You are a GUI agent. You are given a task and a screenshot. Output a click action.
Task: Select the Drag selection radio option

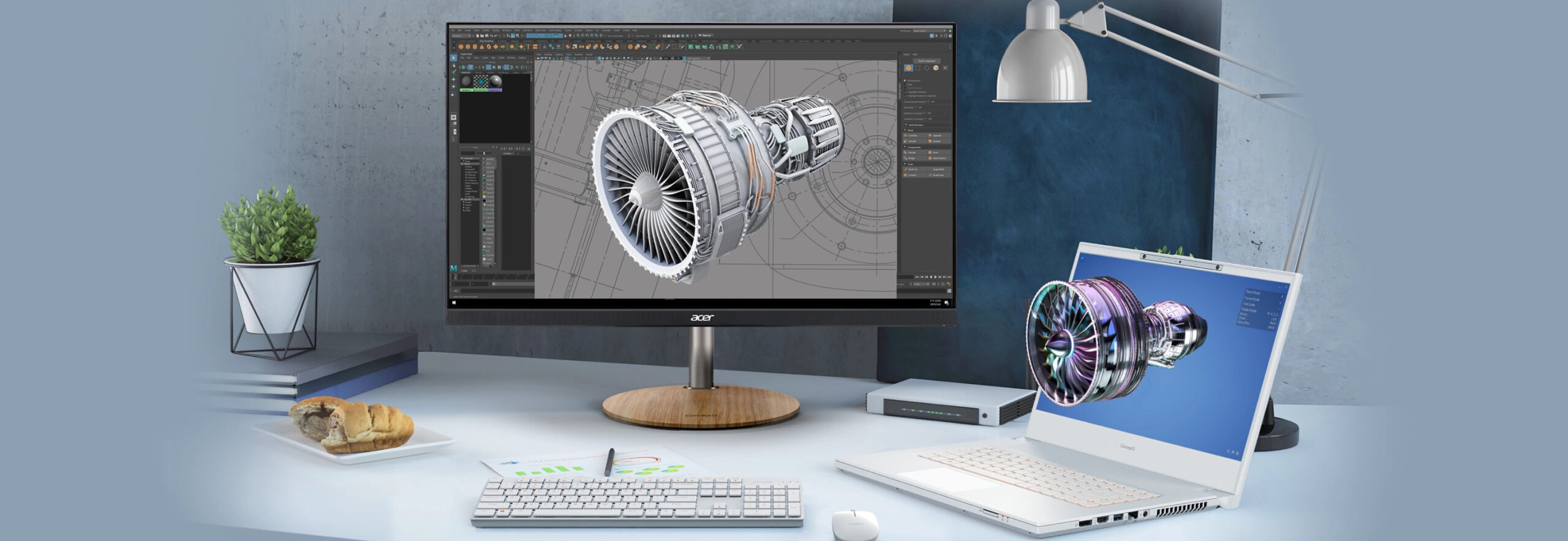coord(906,85)
